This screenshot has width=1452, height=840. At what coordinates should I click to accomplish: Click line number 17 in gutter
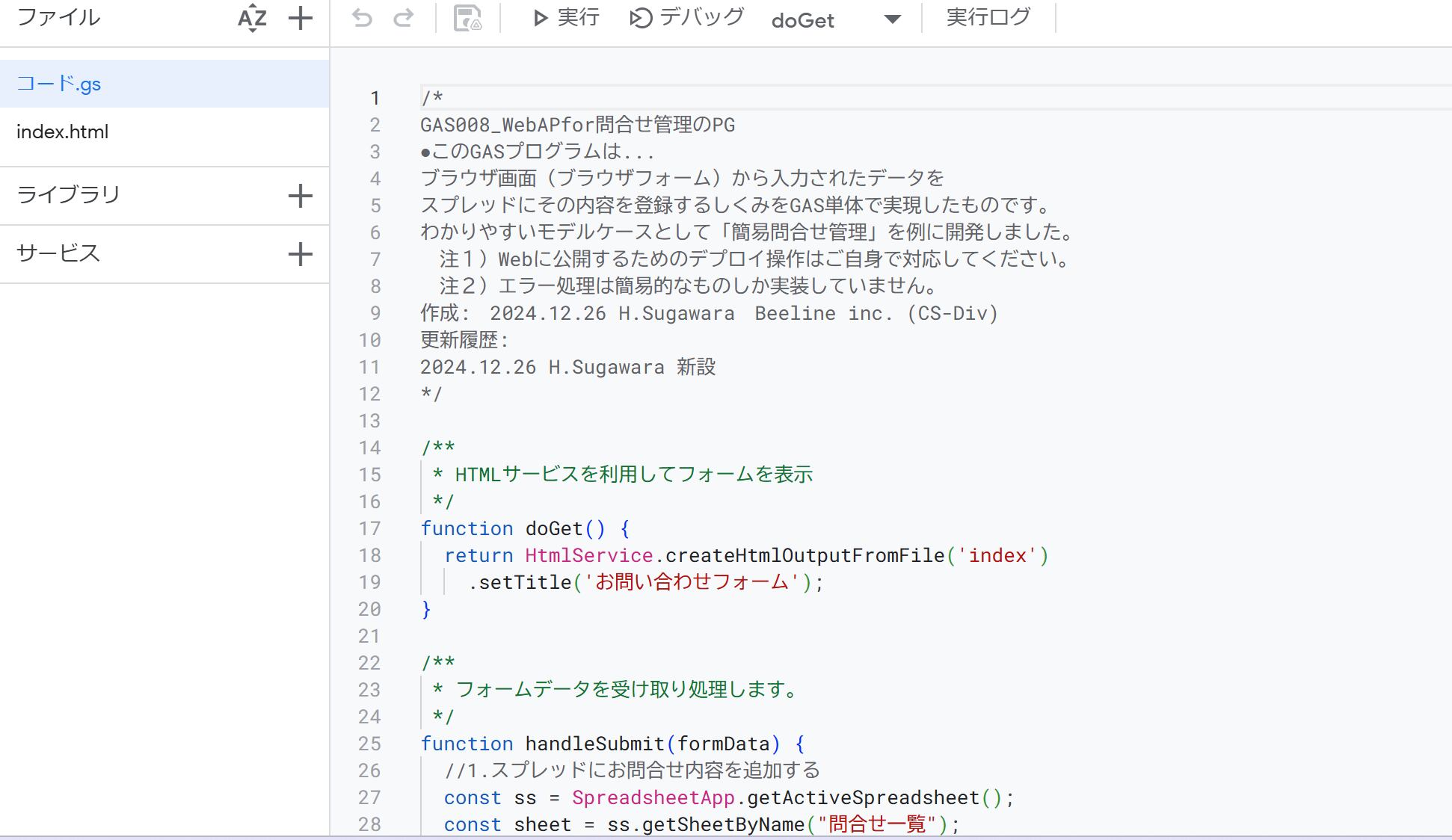369,529
